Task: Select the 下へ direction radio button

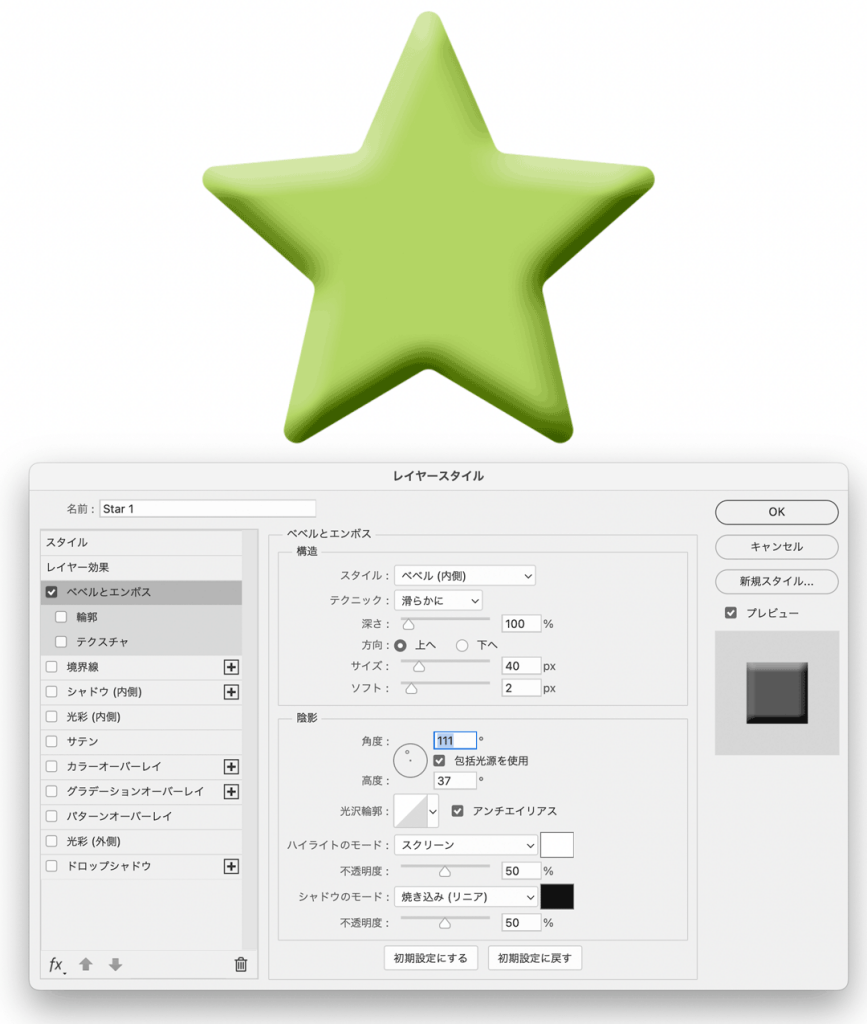Action: tap(462, 646)
